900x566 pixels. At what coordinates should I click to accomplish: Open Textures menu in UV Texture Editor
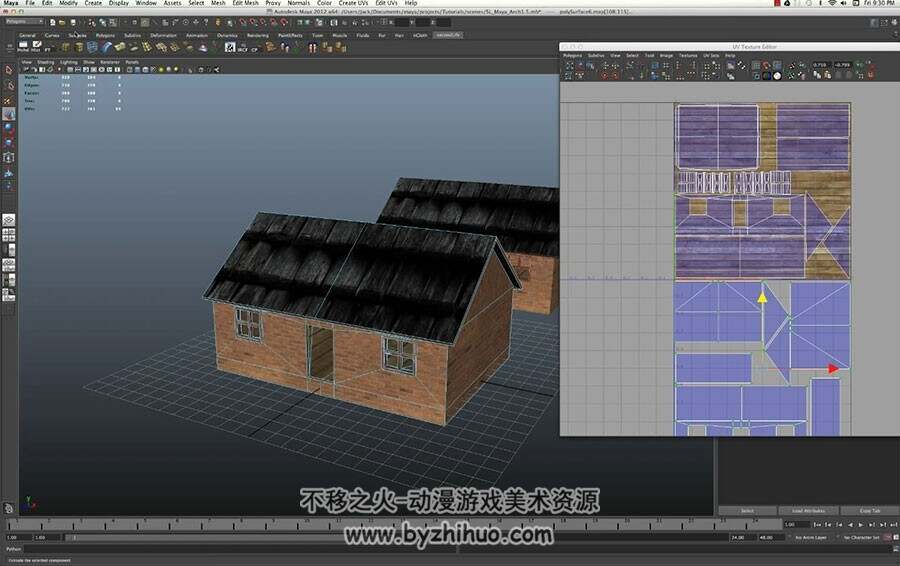[x=688, y=56]
